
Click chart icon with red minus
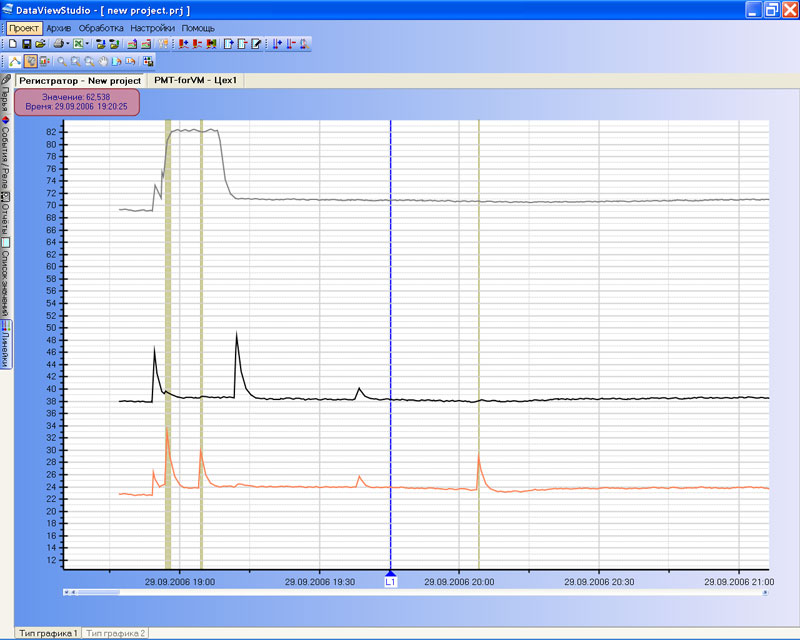coord(146,44)
